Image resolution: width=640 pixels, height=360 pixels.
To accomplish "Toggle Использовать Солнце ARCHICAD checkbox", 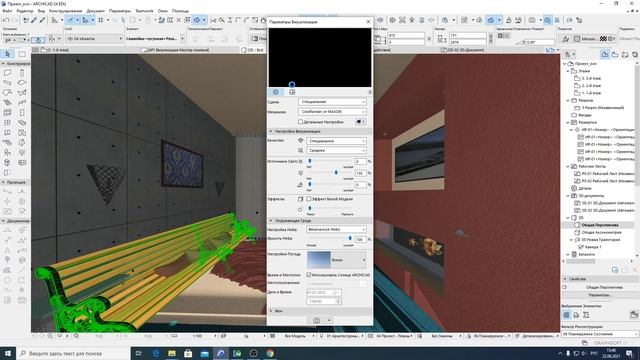I will click(309, 275).
